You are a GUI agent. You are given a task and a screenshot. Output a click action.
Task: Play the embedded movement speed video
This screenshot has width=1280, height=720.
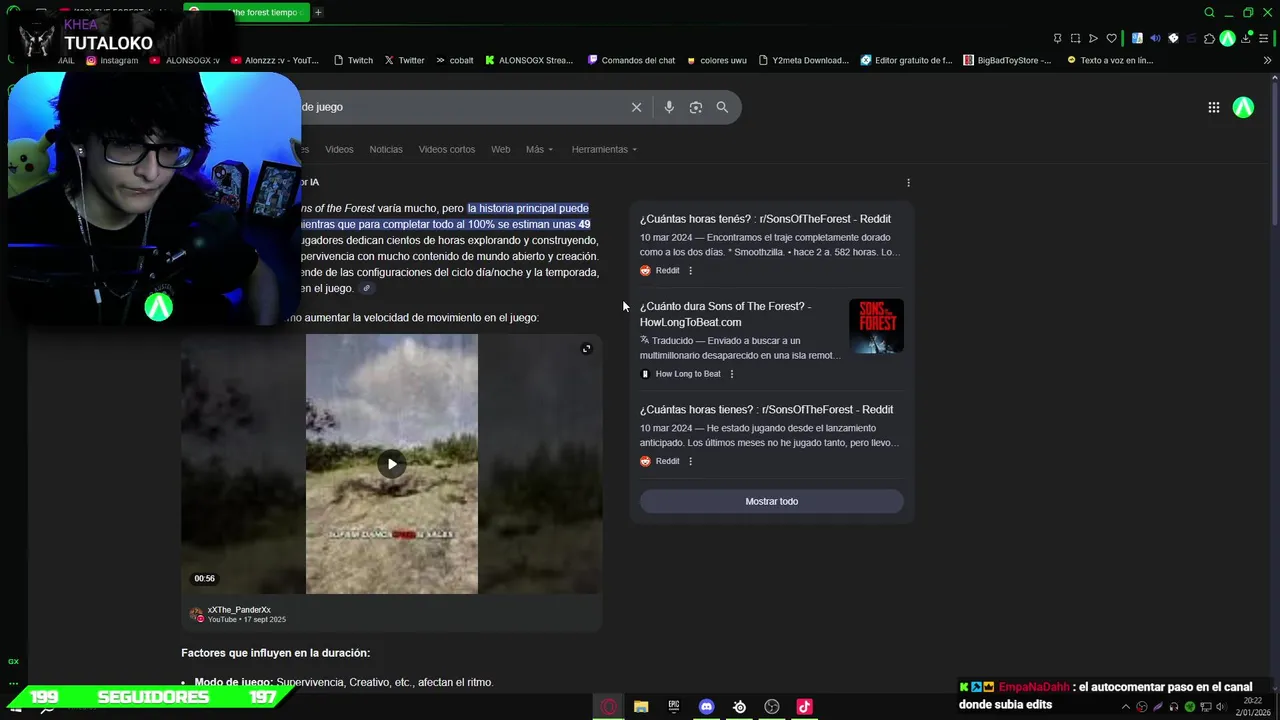click(x=391, y=463)
